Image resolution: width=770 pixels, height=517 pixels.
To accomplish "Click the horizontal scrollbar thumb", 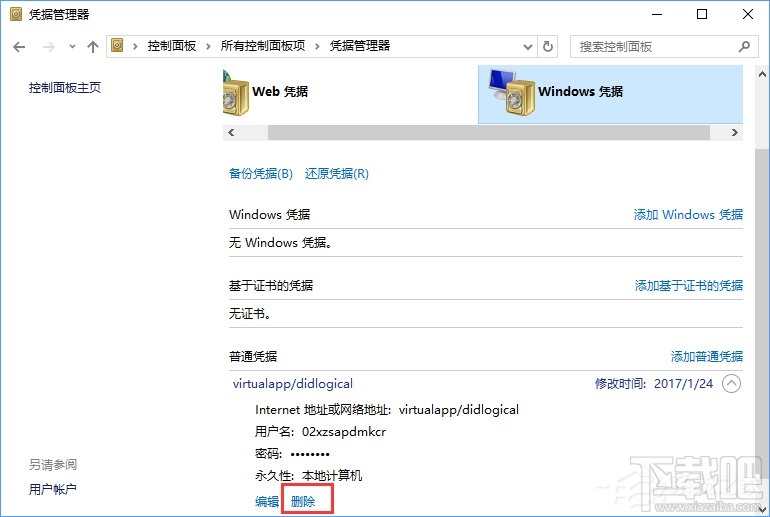I will click(489, 133).
